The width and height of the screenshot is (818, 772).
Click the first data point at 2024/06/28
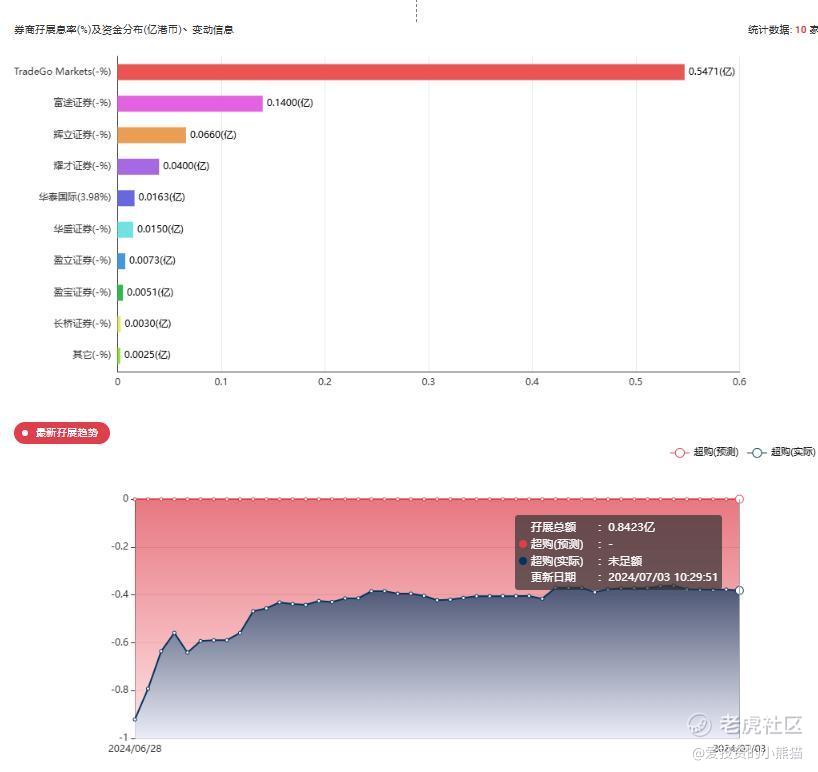tap(135, 720)
